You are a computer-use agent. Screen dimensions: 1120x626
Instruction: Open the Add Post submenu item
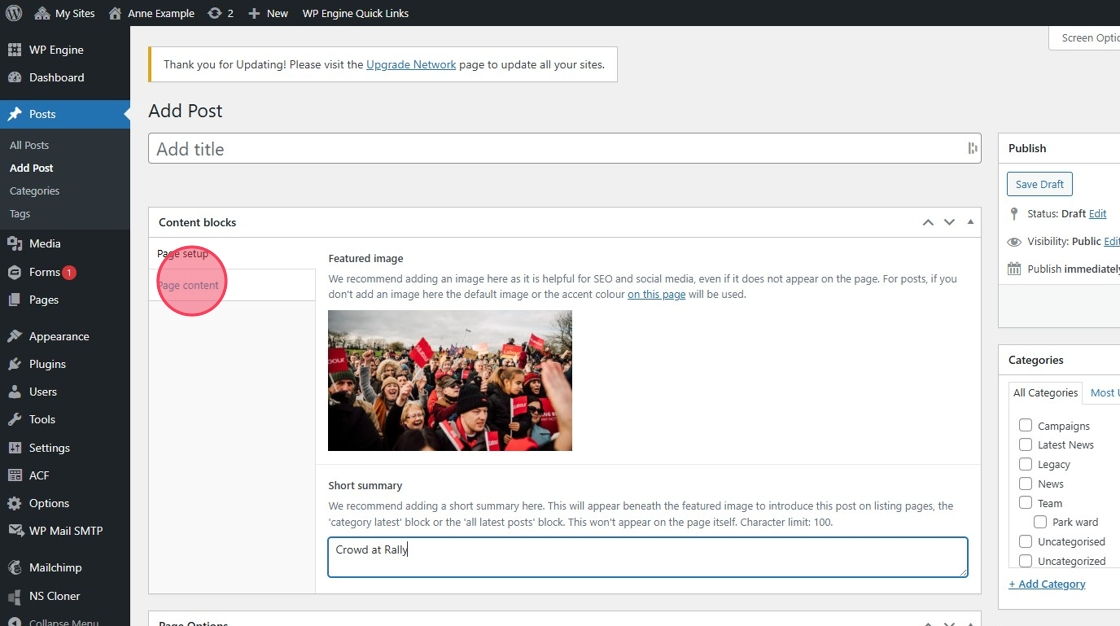click(31, 168)
